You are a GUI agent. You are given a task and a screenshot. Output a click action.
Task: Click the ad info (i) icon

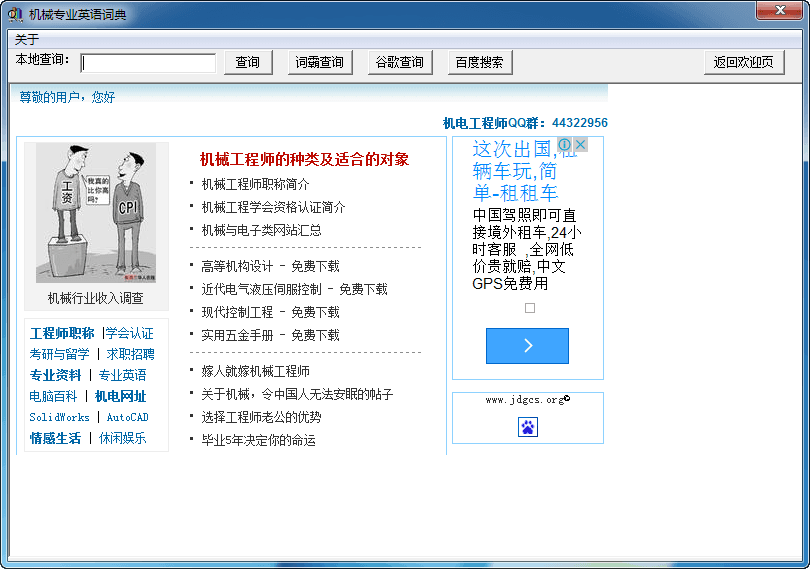565,145
